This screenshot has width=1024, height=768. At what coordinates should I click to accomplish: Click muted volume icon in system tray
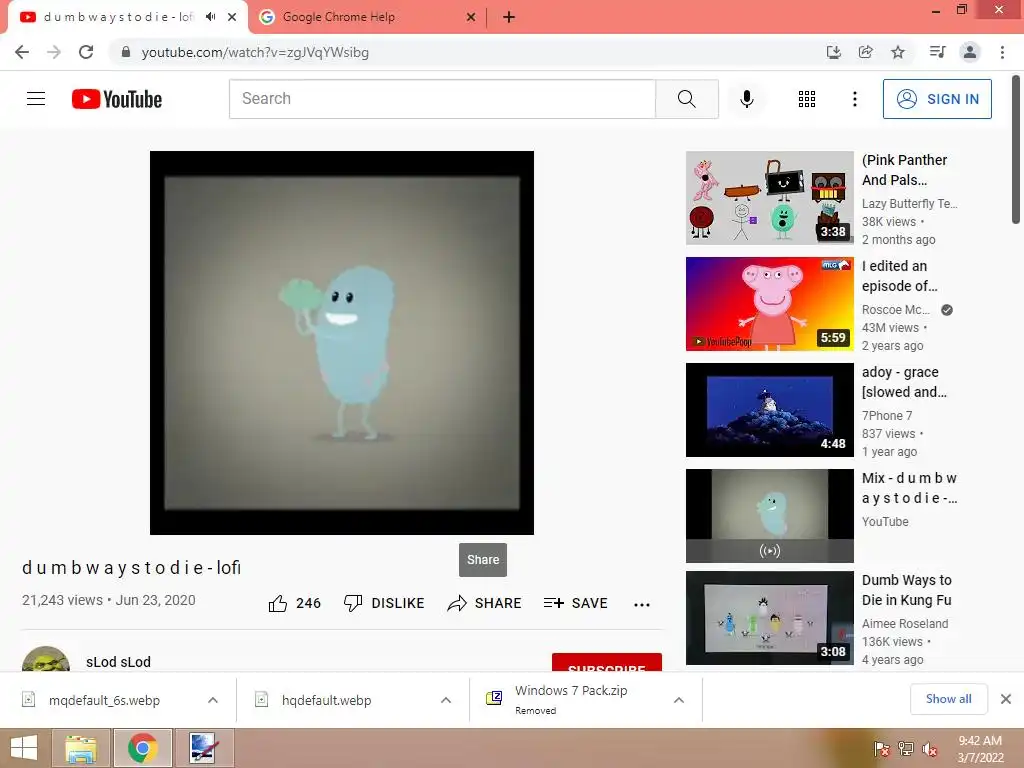point(929,749)
